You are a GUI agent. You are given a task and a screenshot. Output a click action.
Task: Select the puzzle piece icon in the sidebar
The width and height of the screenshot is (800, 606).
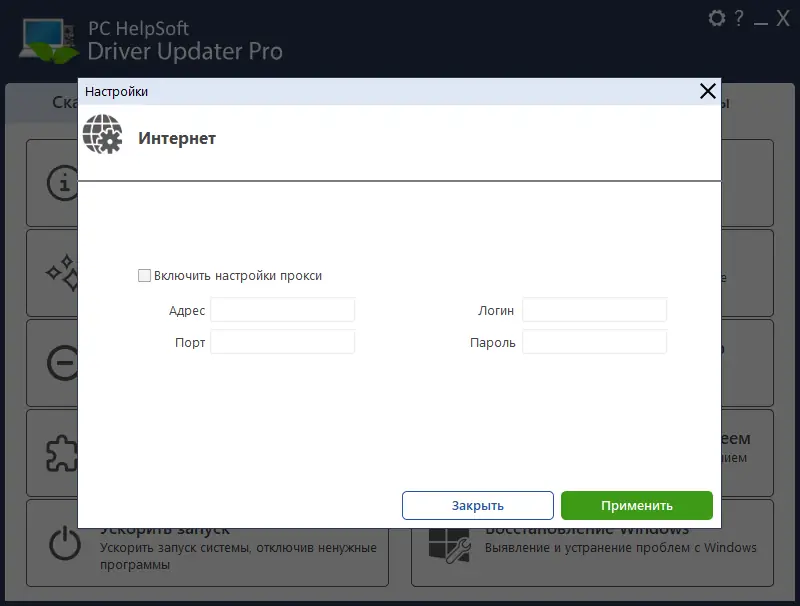[63, 452]
